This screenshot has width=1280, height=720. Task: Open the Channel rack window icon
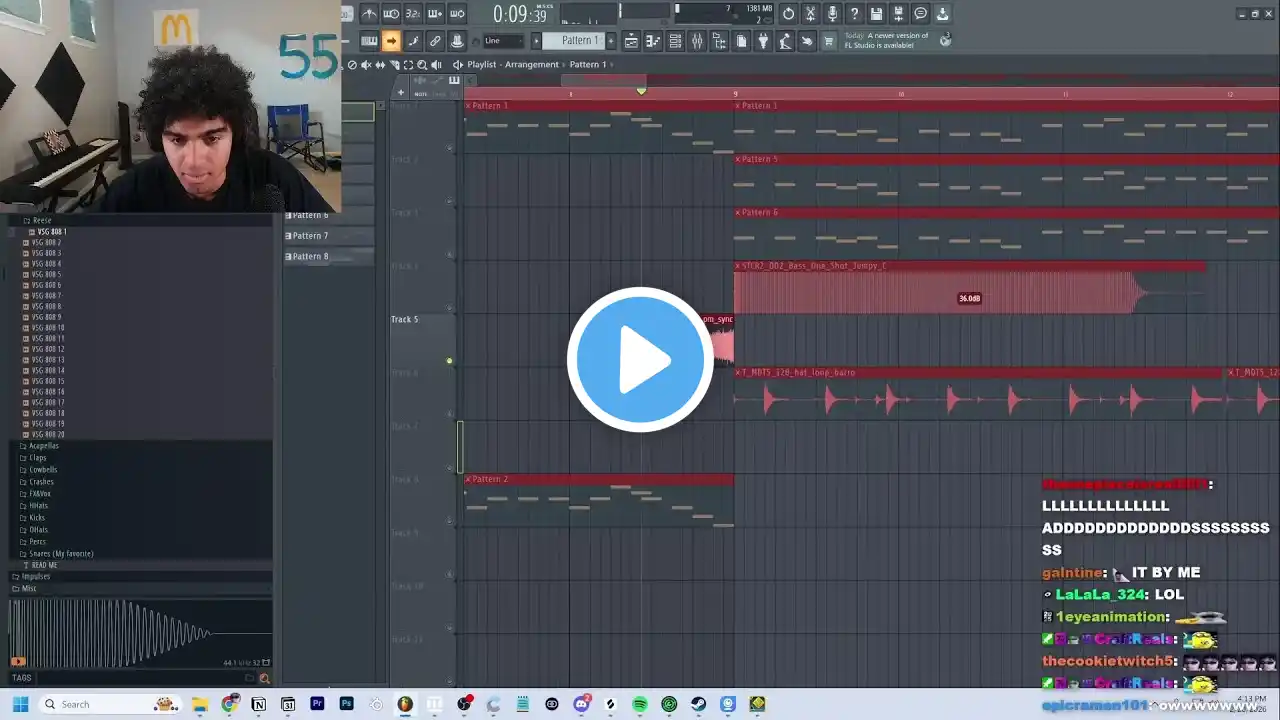point(675,41)
